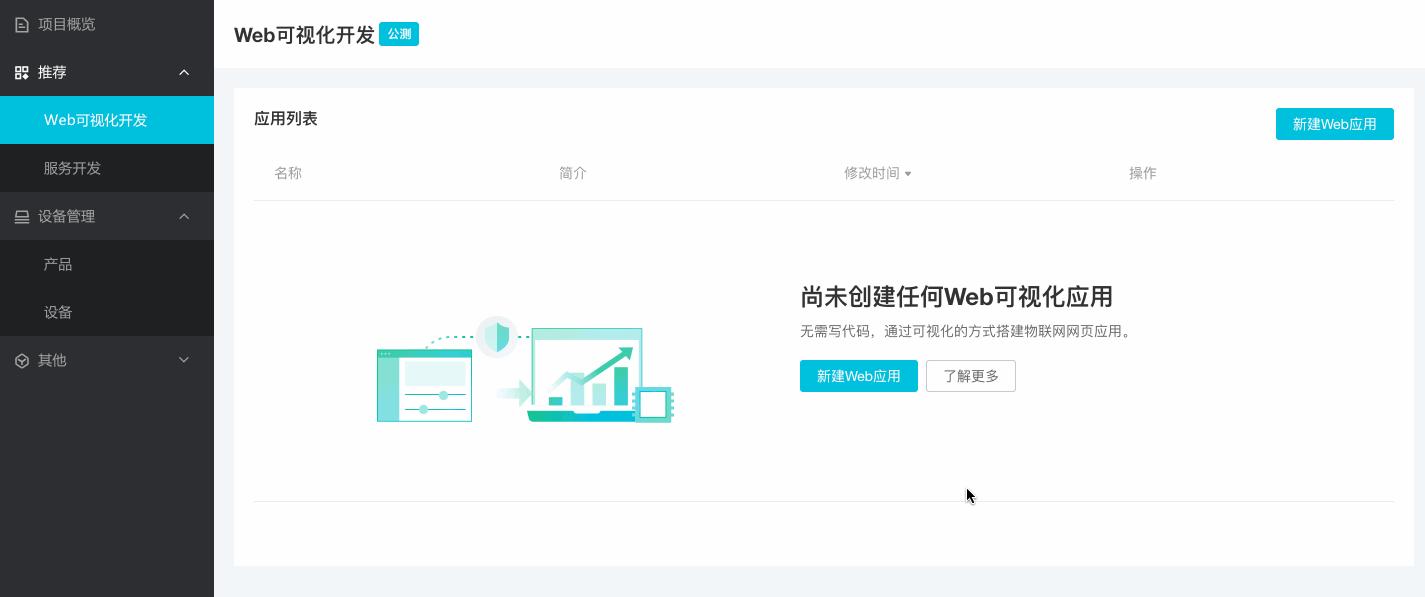Open the 修改时间 sort dropdown
The width and height of the screenshot is (1425, 597).
(x=878, y=173)
